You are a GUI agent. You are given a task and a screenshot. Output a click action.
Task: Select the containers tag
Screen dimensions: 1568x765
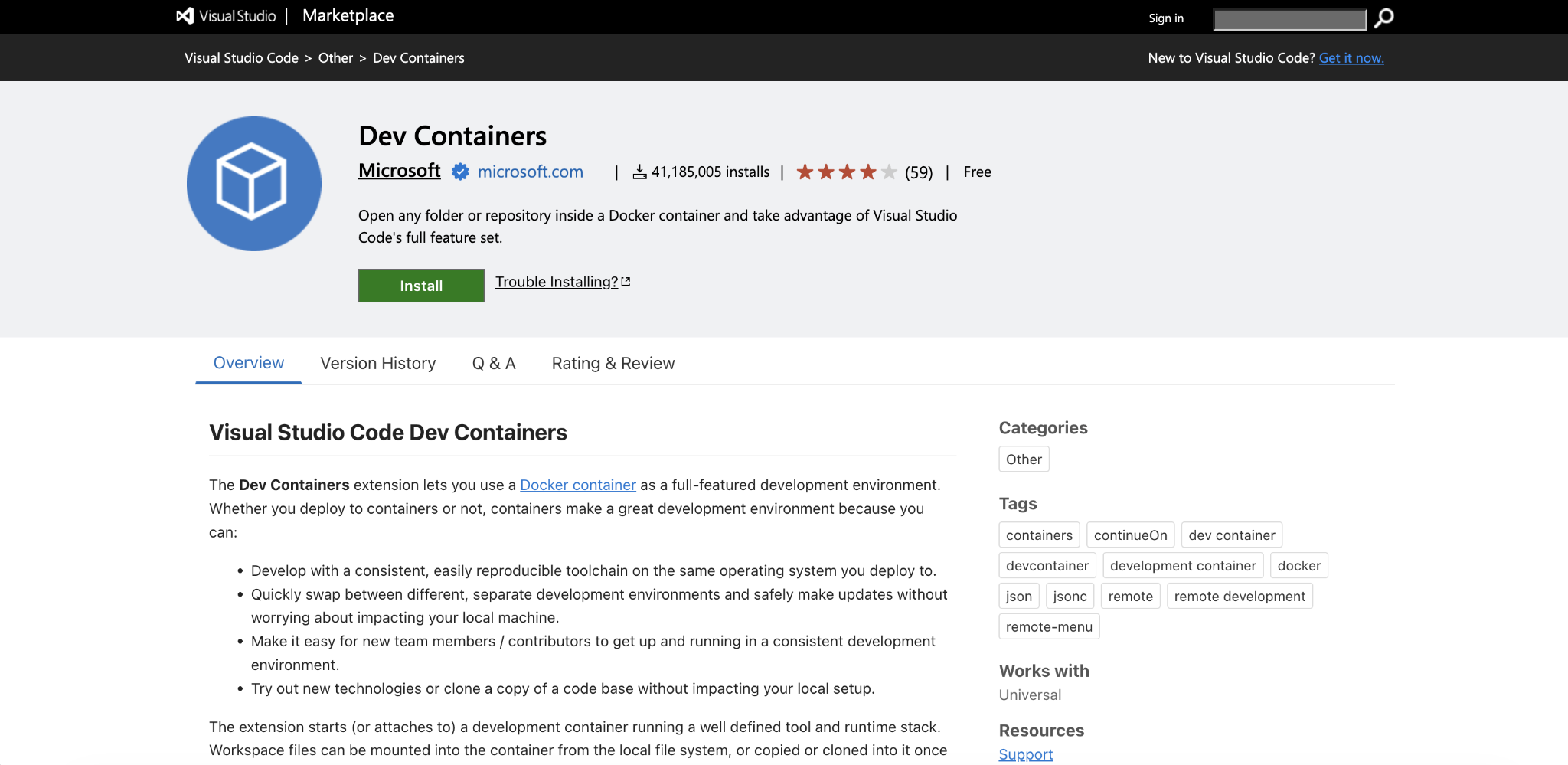[1039, 535]
